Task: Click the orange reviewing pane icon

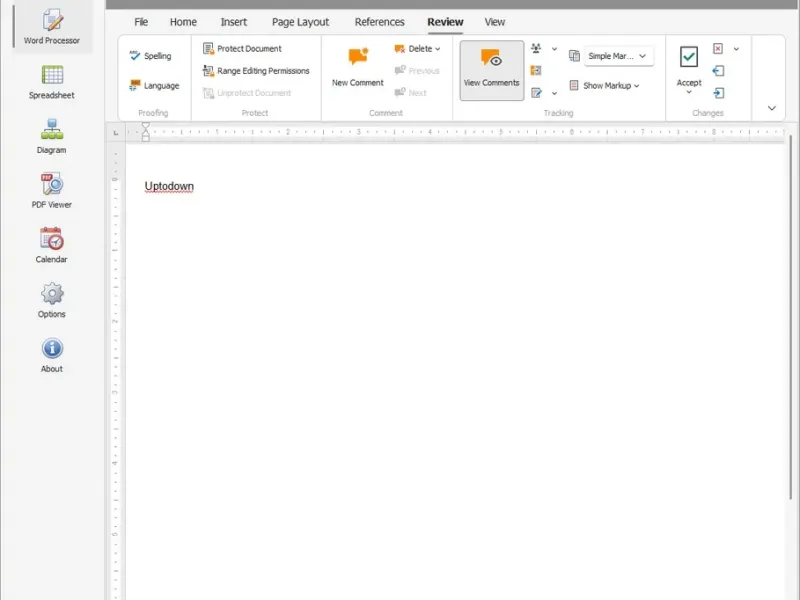Action: [x=536, y=70]
